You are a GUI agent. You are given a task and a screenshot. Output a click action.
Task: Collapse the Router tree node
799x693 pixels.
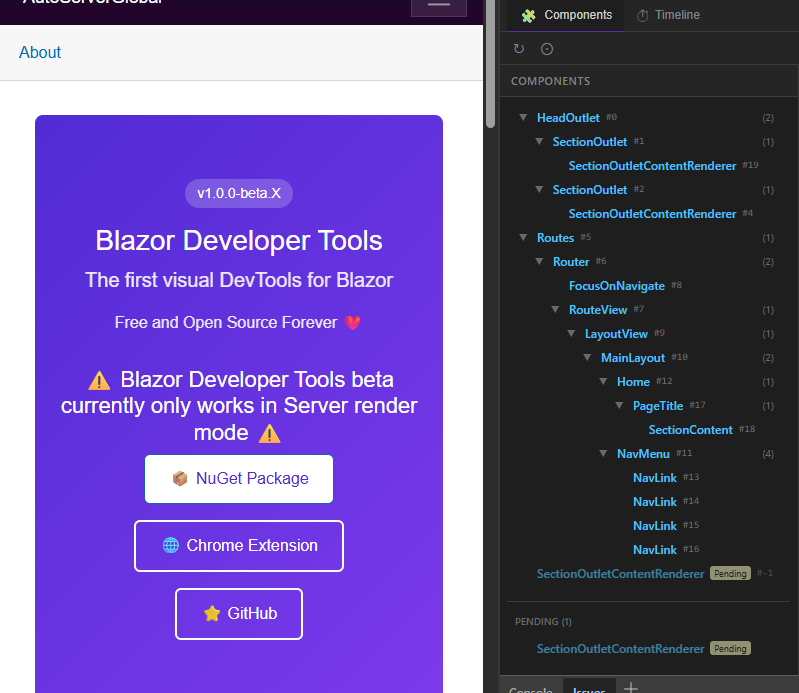tap(539, 261)
